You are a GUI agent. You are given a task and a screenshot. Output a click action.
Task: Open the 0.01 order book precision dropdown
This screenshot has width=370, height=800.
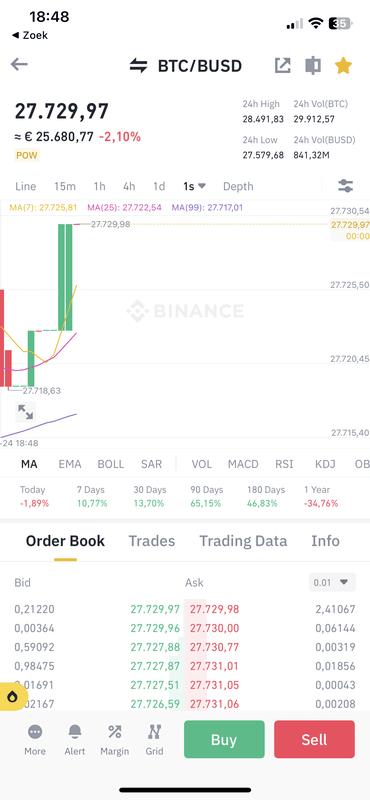coord(332,582)
